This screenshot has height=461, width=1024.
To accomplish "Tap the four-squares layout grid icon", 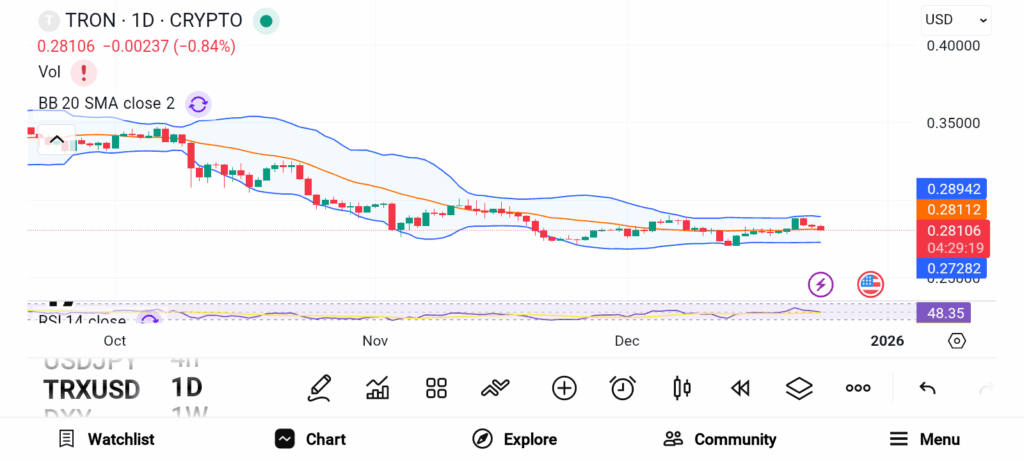I will pos(436,388).
